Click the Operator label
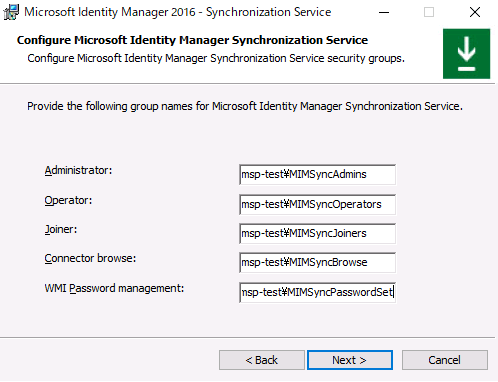The height and width of the screenshot is (382, 498). 68,200
